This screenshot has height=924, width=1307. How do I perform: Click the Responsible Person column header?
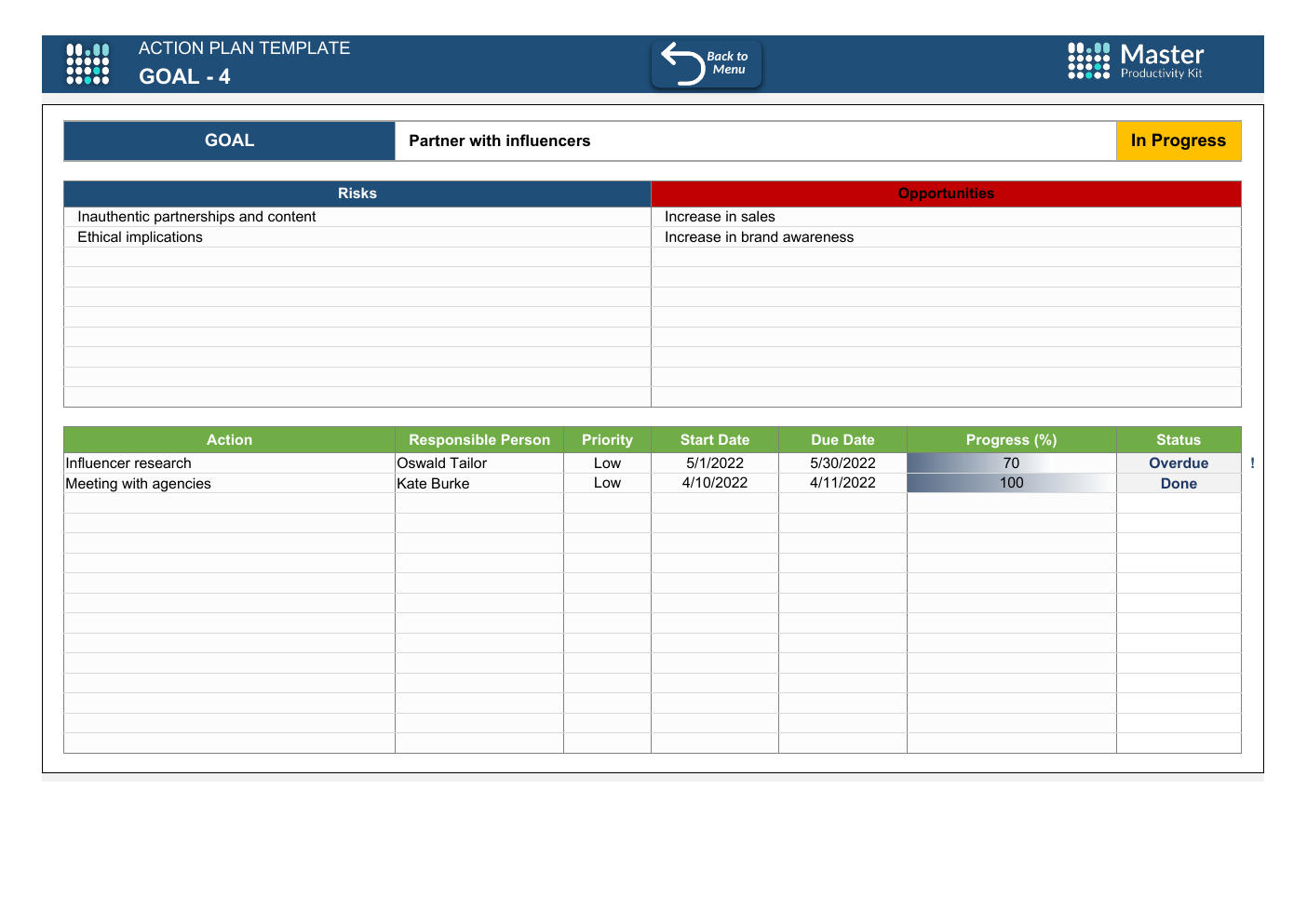tap(479, 440)
